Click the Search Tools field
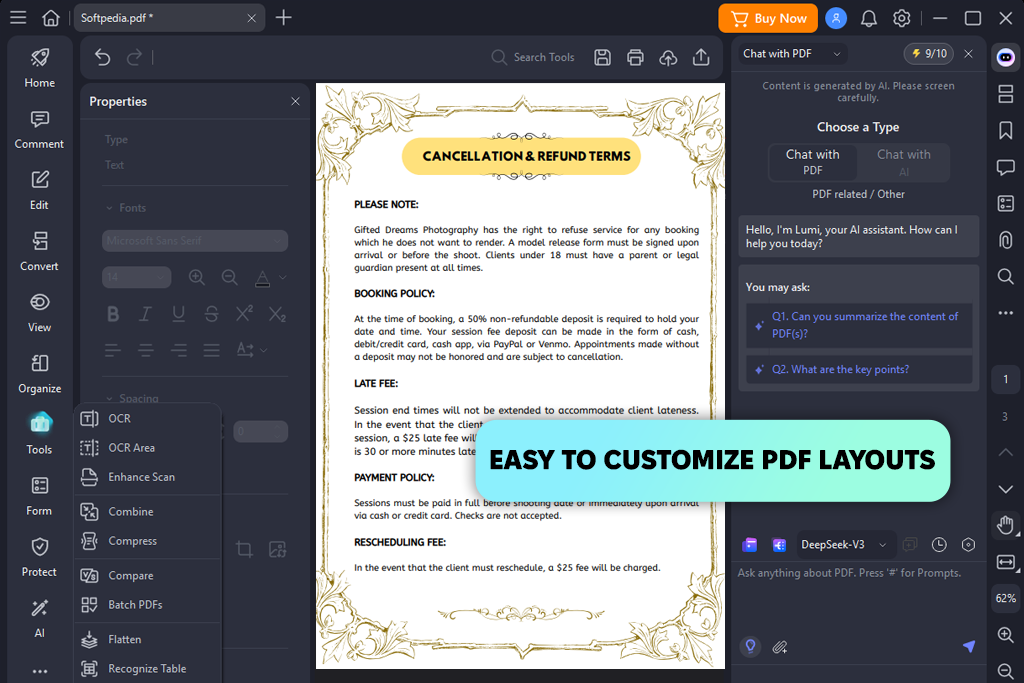The height and width of the screenshot is (683, 1024). (x=533, y=57)
